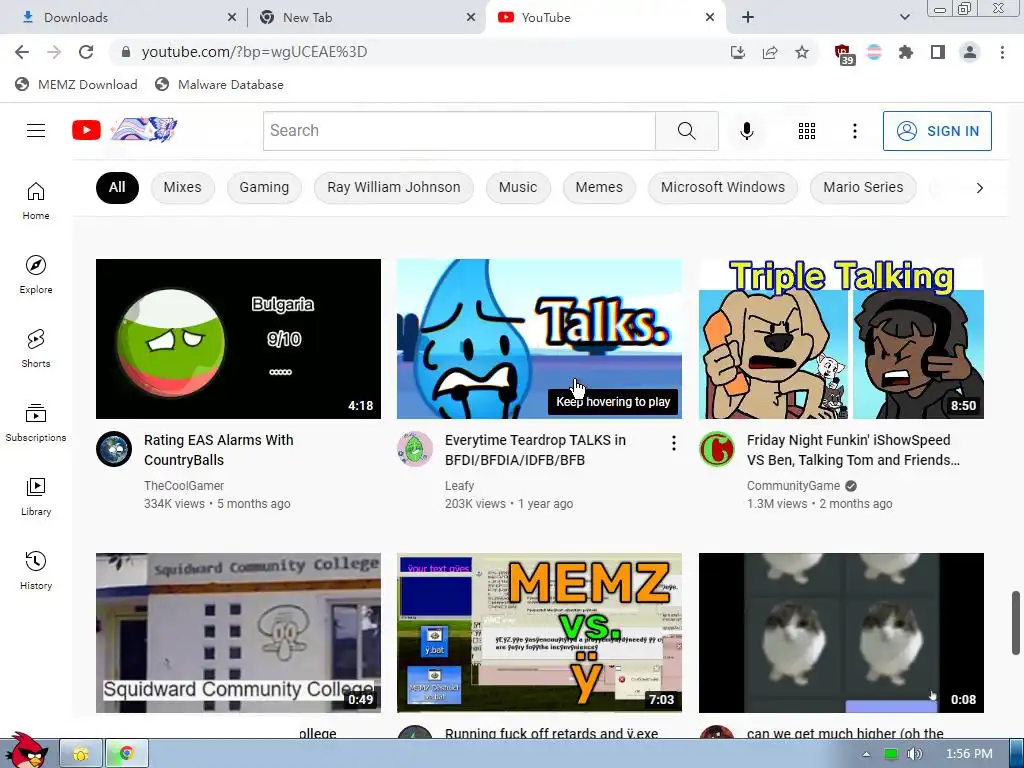Open Chrome from the taskbar

[127, 754]
